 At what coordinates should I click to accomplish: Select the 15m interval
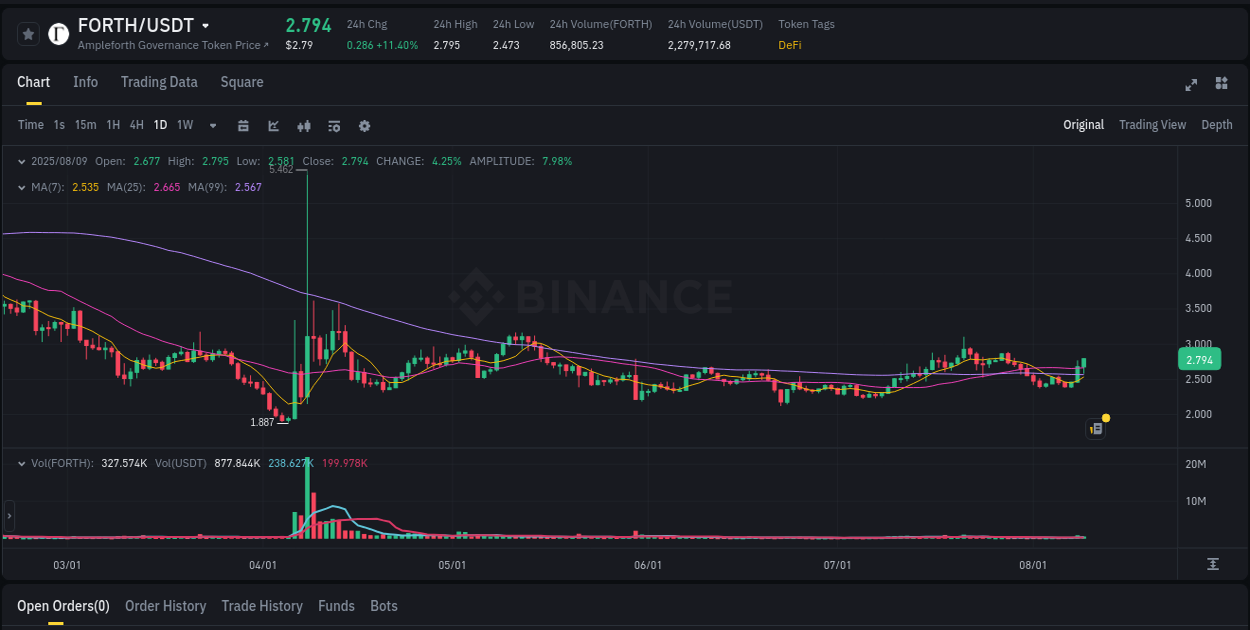pyautogui.click(x=88, y=125)
